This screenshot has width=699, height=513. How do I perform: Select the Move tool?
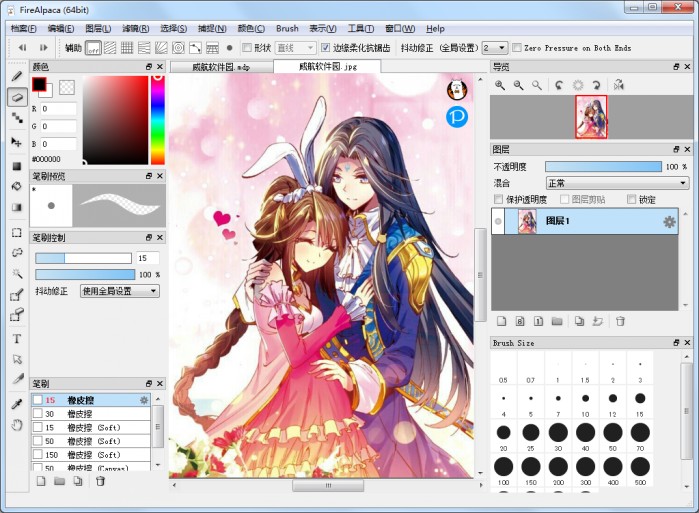(x=16, y=142)
